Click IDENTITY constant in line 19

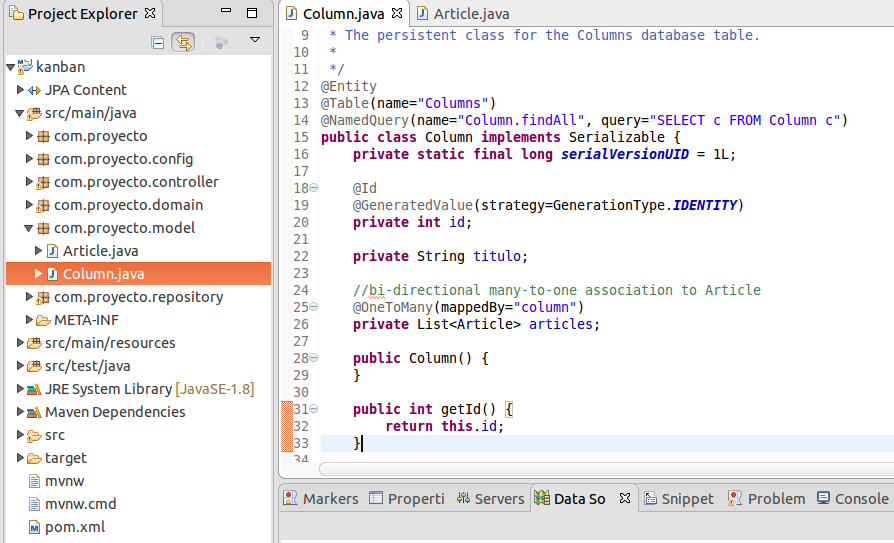pyautogui.click(x=705, y=205)
